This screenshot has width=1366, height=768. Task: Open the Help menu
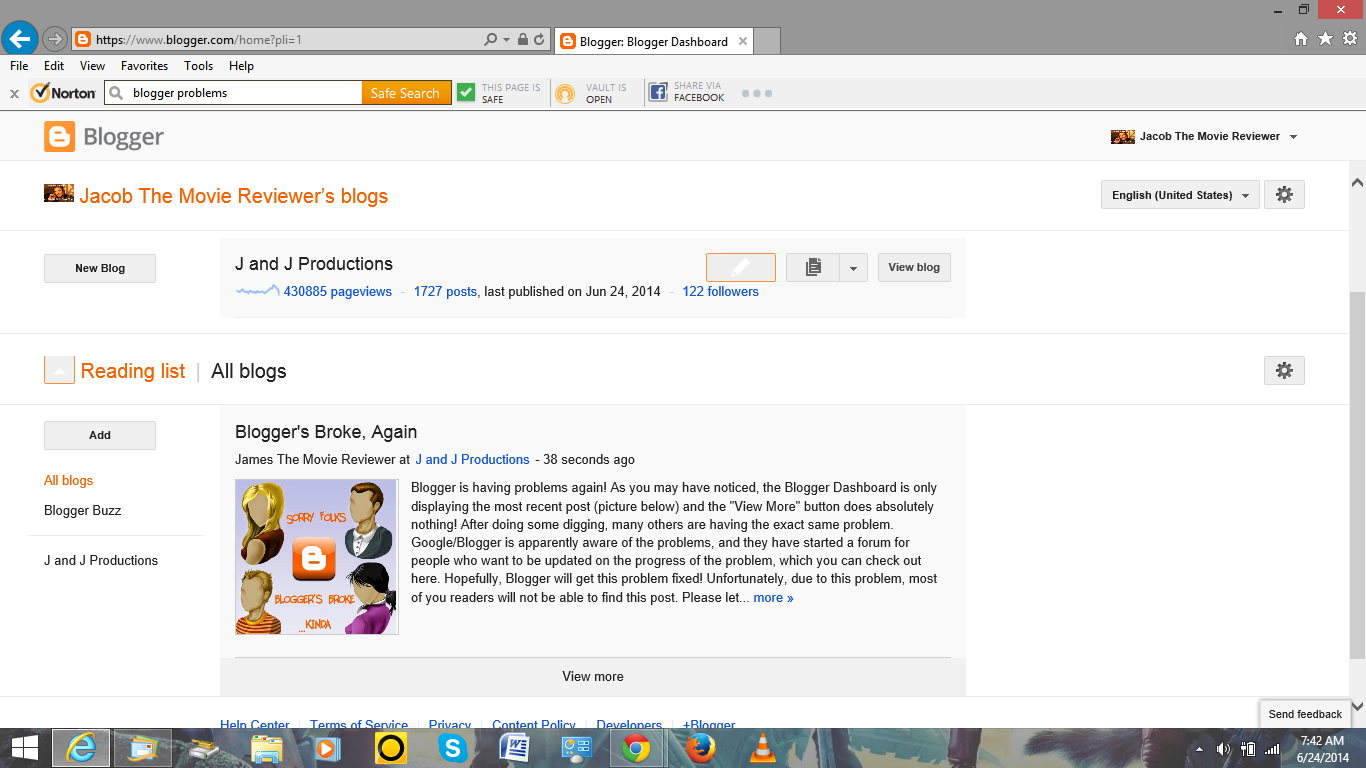[241, 66]
